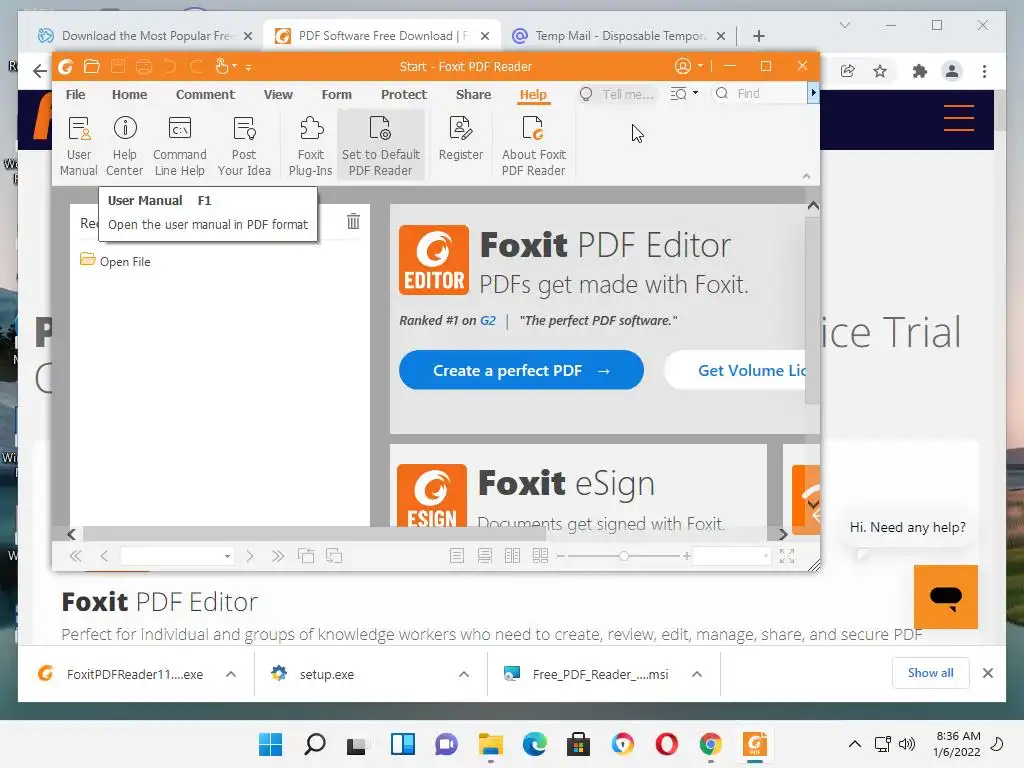The height and width of the screenshot is (768, 1024).
Task: Click Open File in recent list
Action: (x=116, y=261)
